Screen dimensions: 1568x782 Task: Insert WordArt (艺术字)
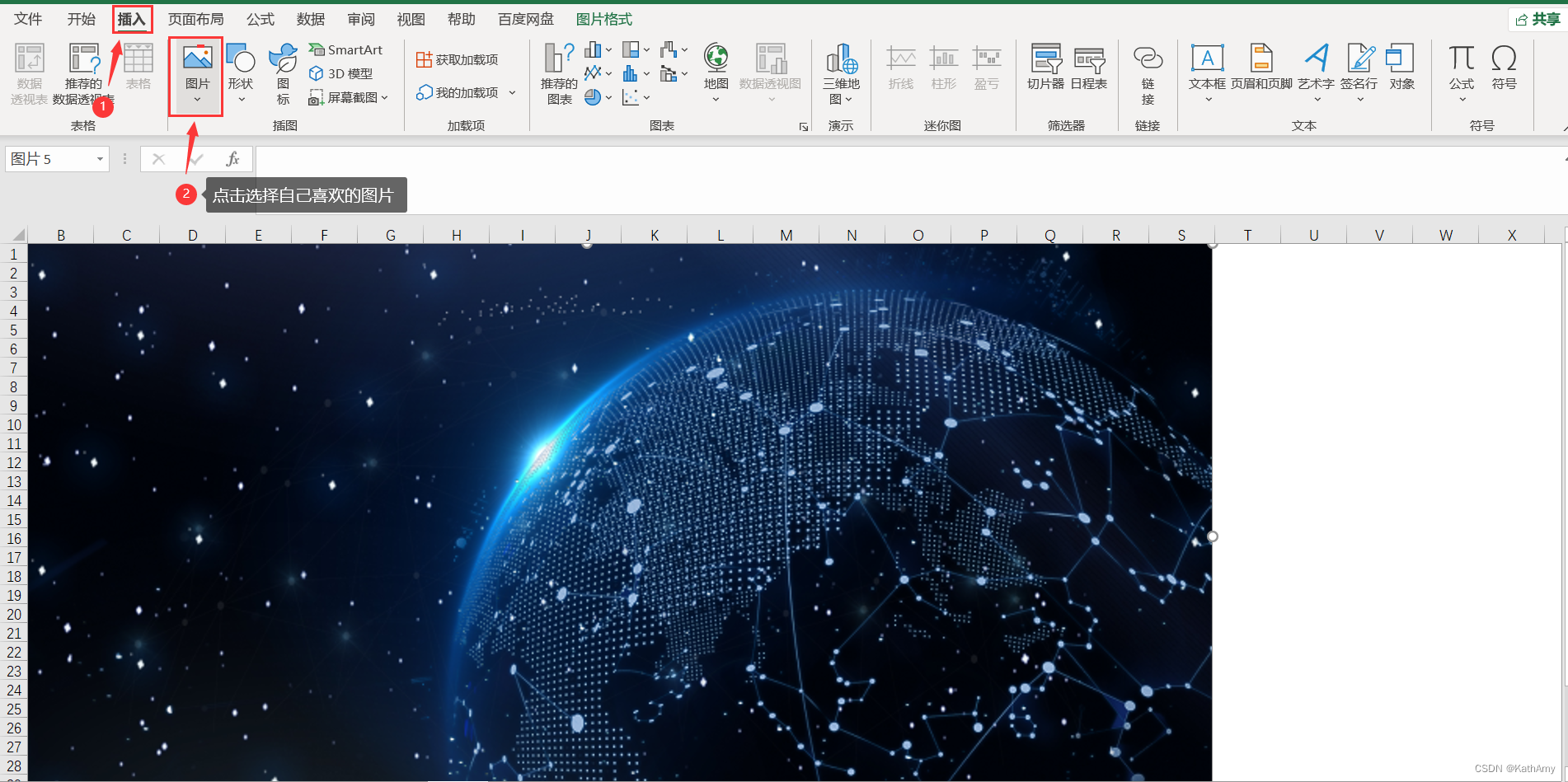click(x=1316, y=74)
